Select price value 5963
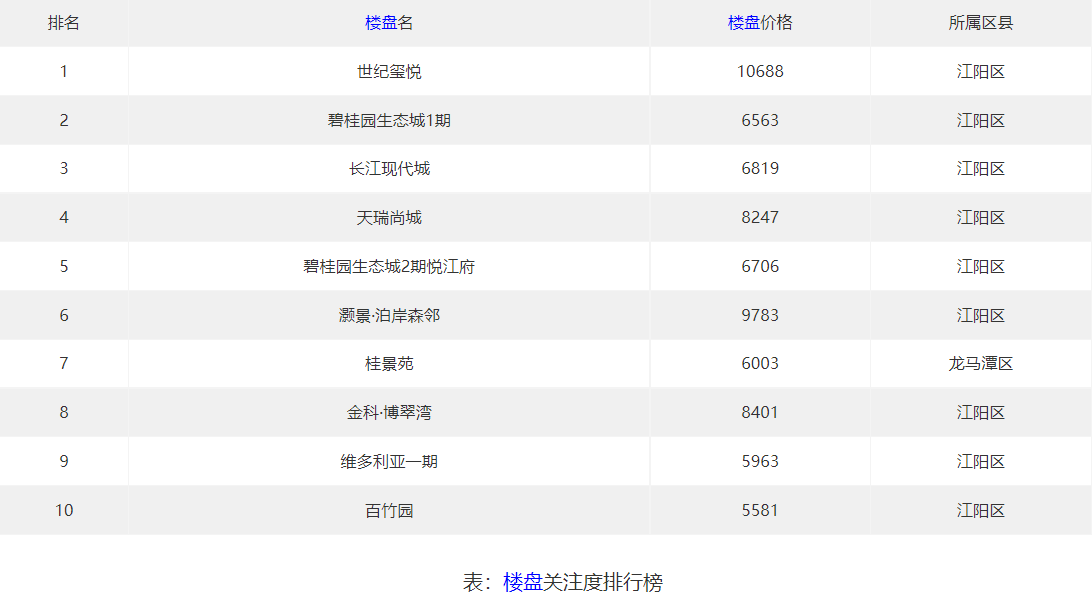The image size is (1092, 608). [760, 462]
